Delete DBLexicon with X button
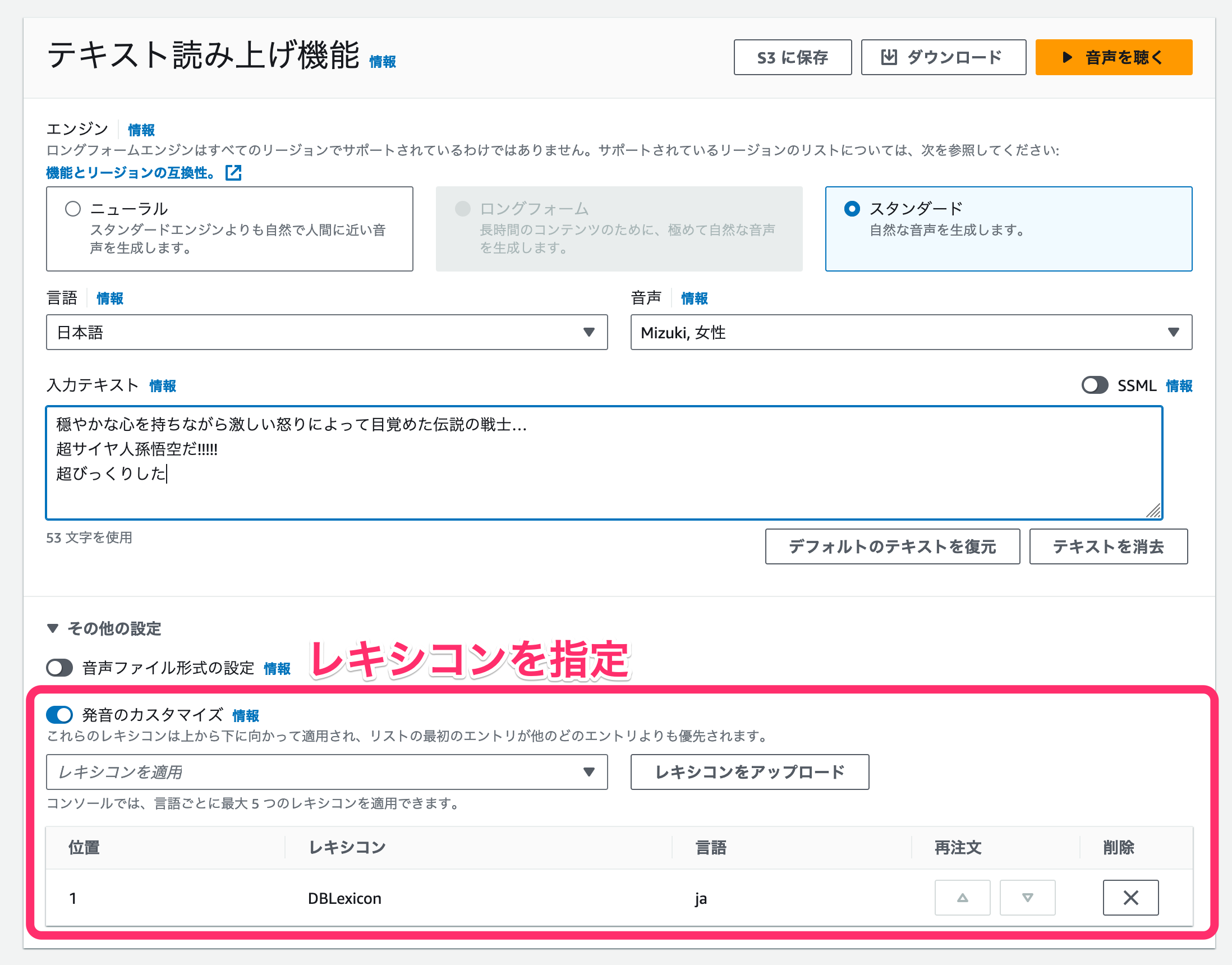Screen dimensions: 1232x965 pos(1130,897)
